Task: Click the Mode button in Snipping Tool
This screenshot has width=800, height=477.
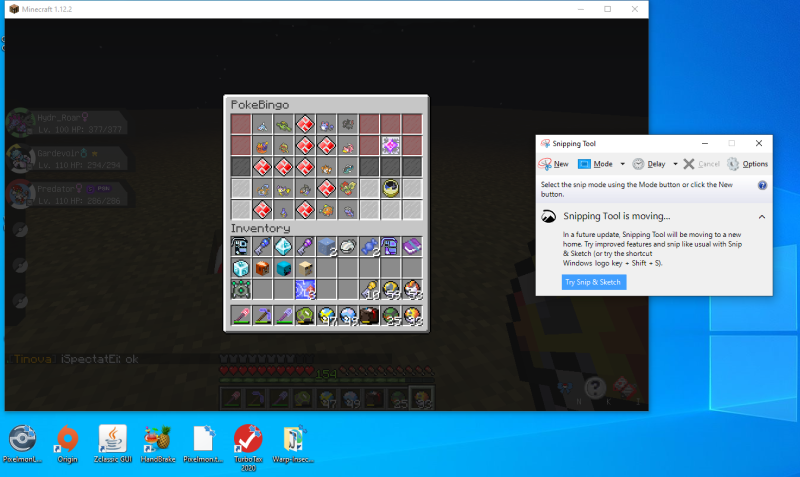Action: (x=596, y=164)
